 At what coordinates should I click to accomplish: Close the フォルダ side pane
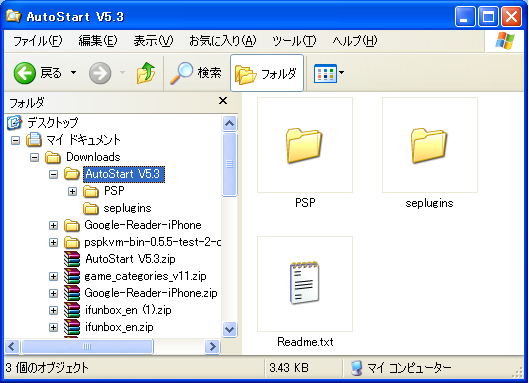[x=223, y=101]
